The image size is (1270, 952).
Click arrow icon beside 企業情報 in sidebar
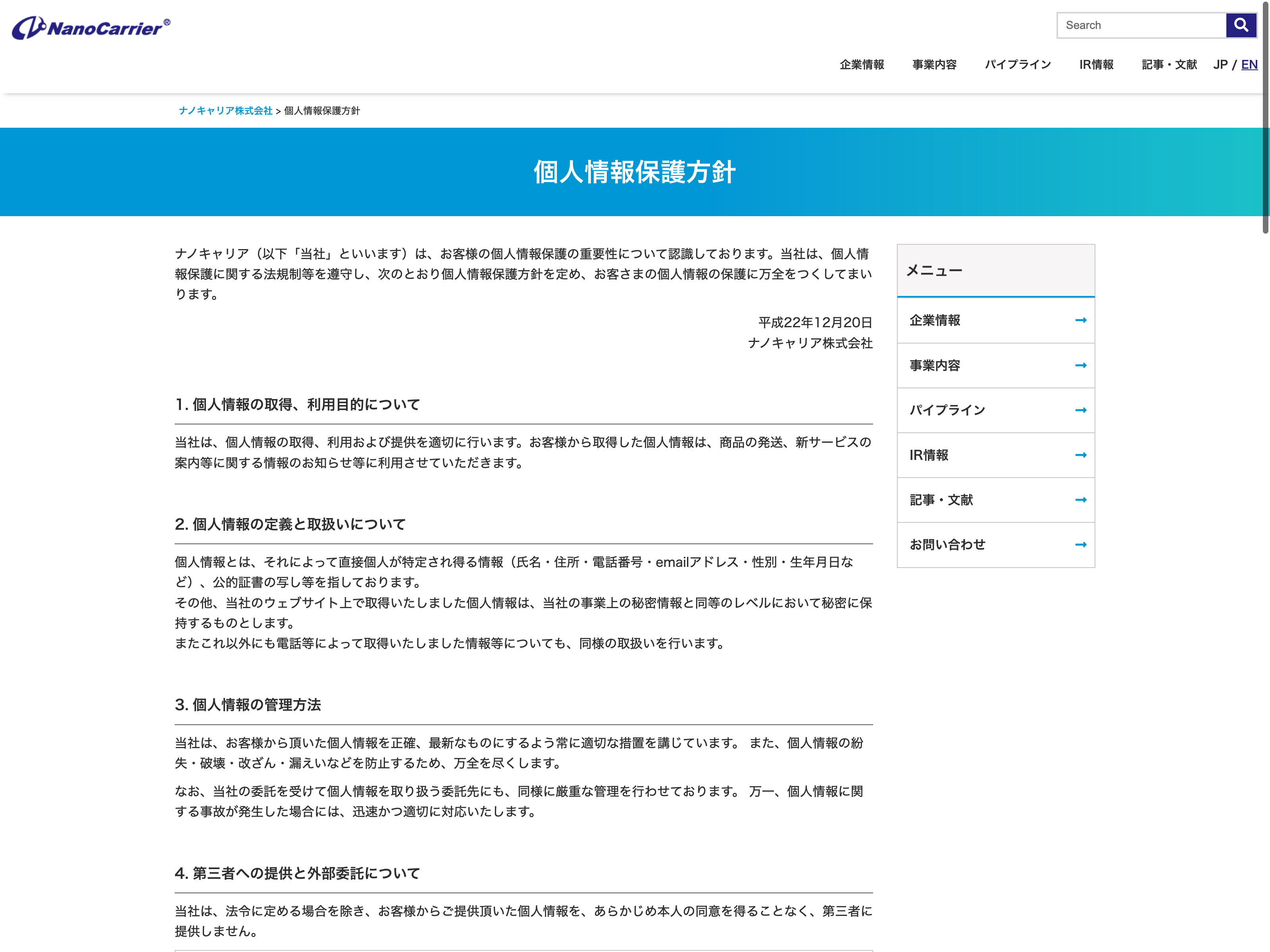(x=1081, y=320)
